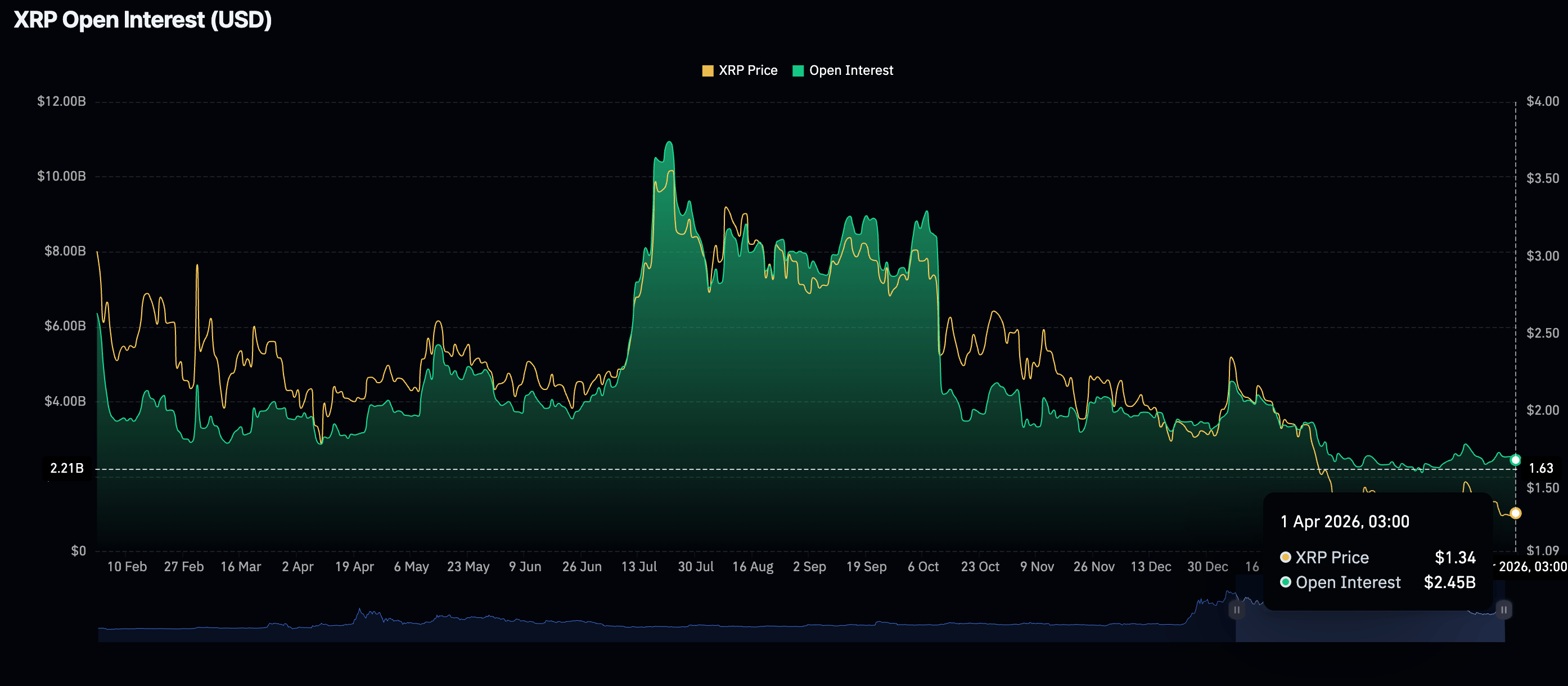Click the green Open Interest legend square
This screenshot has width=1568, height=686.
click(798, 71)
